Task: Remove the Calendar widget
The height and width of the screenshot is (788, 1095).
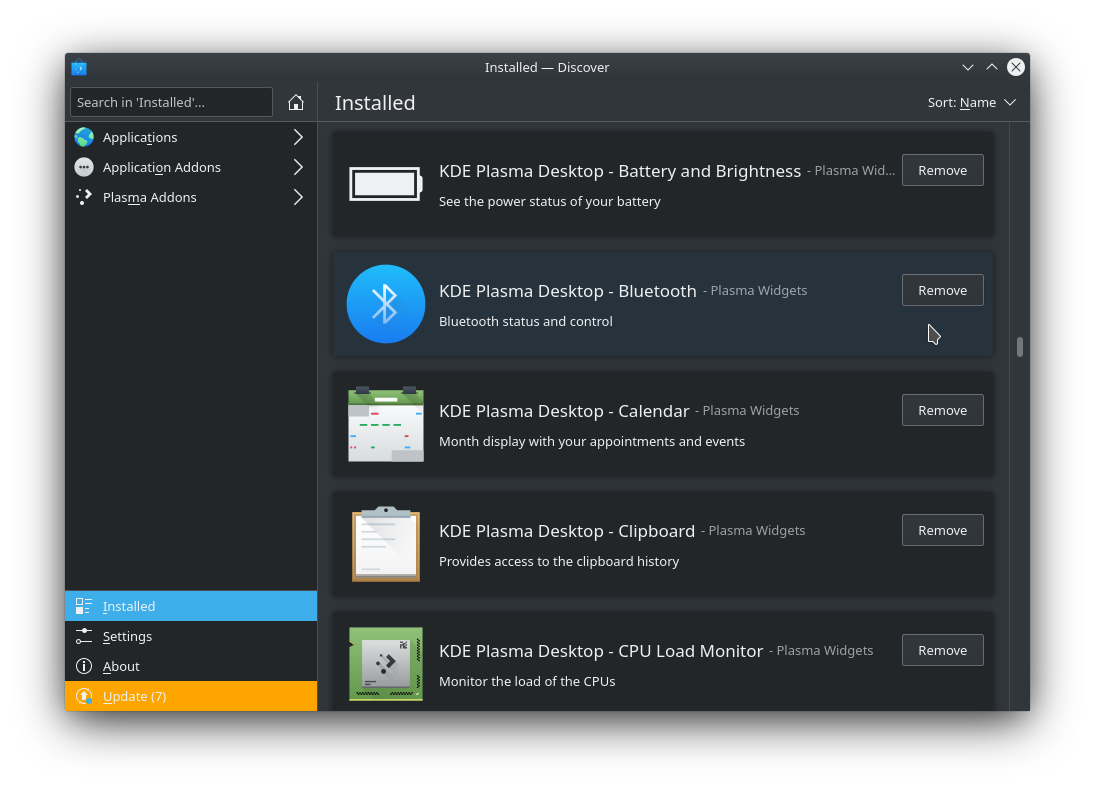Action: click(x=942, y=410)
